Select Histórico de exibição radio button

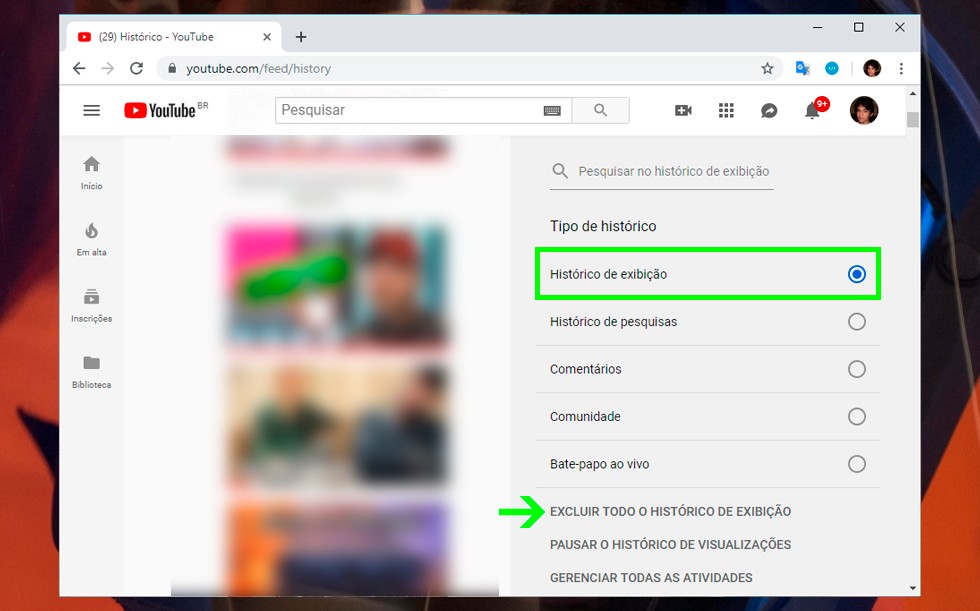[x=856, y=274]
